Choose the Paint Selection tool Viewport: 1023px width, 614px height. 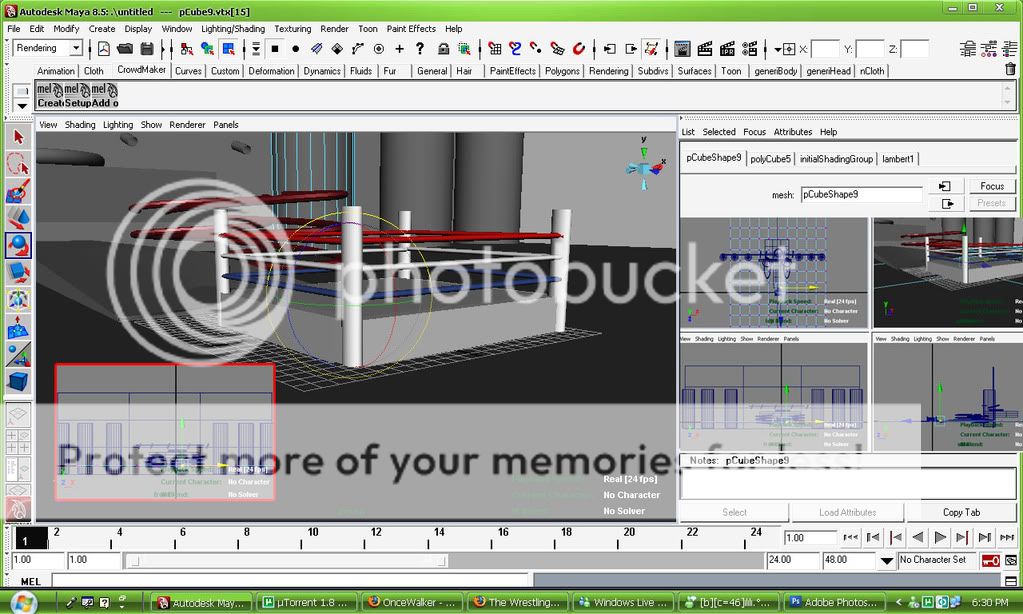[18, 191]
